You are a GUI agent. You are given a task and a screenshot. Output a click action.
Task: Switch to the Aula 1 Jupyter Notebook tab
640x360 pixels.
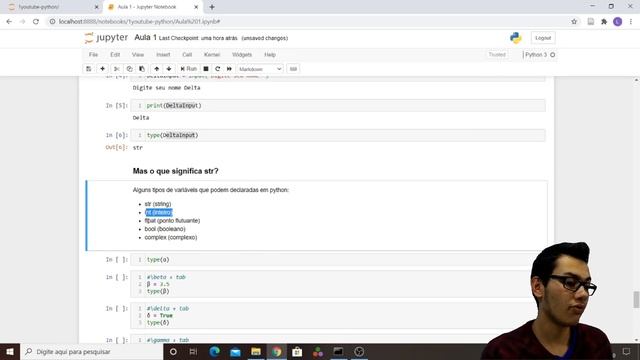coord(153,7)
